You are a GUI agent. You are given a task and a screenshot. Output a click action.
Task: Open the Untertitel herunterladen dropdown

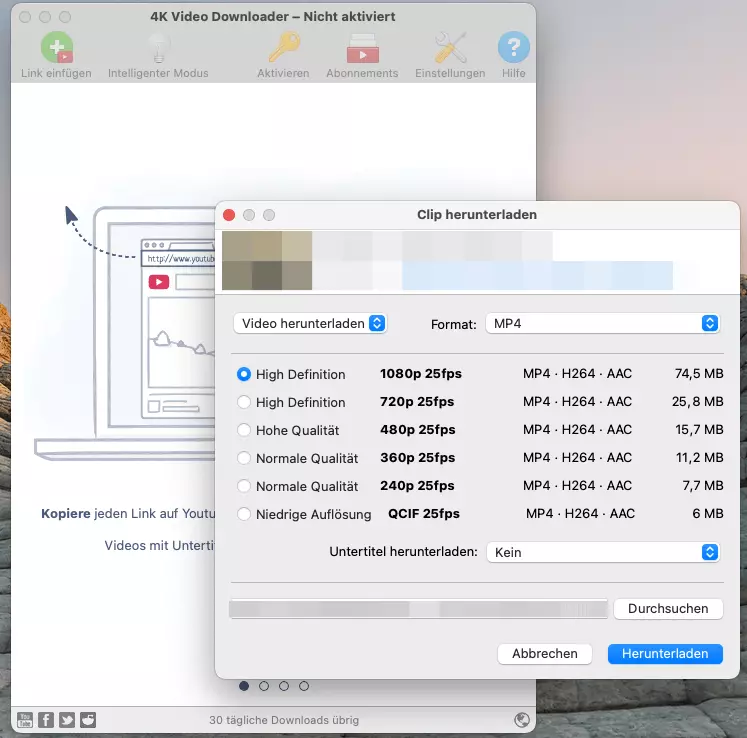602,552
